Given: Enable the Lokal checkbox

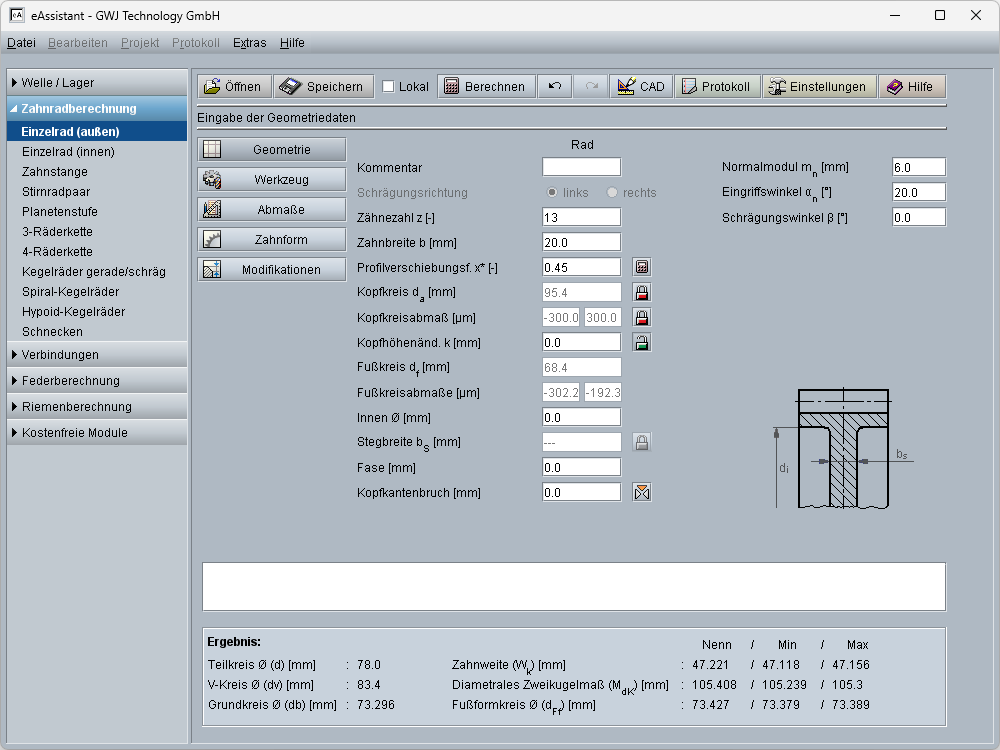Looking at the screenshot, I should 389,87.
